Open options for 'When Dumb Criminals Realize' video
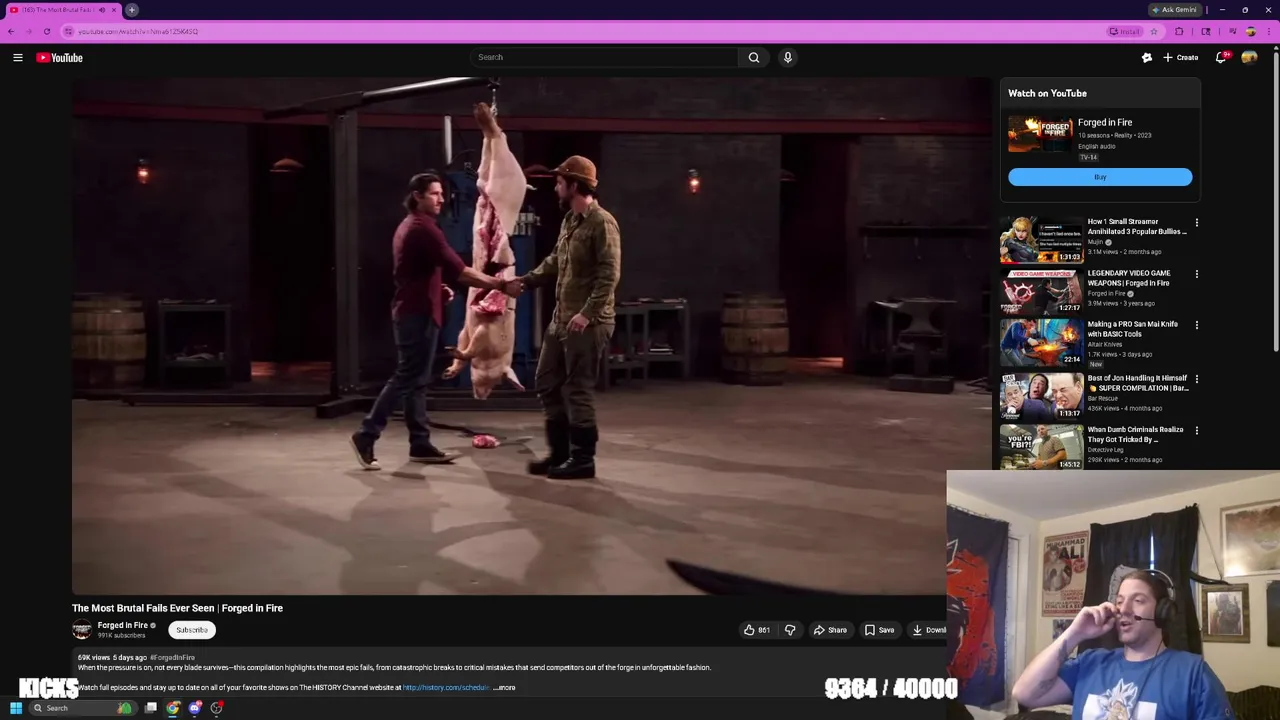 1196,430
